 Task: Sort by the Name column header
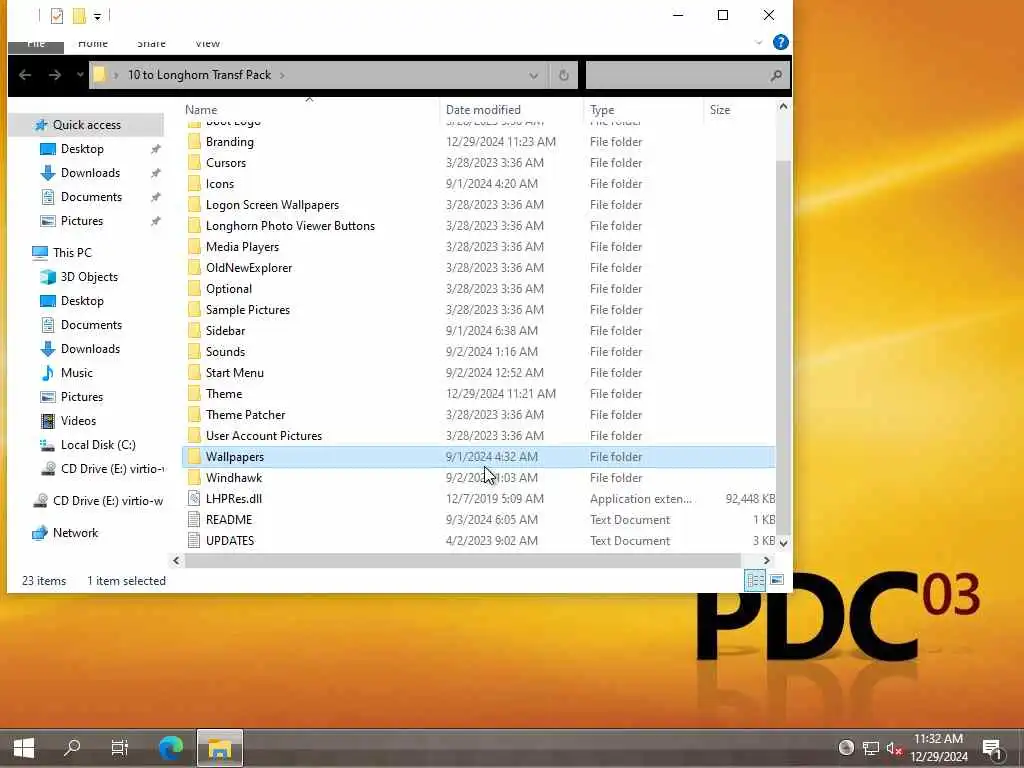click(200, 110)
